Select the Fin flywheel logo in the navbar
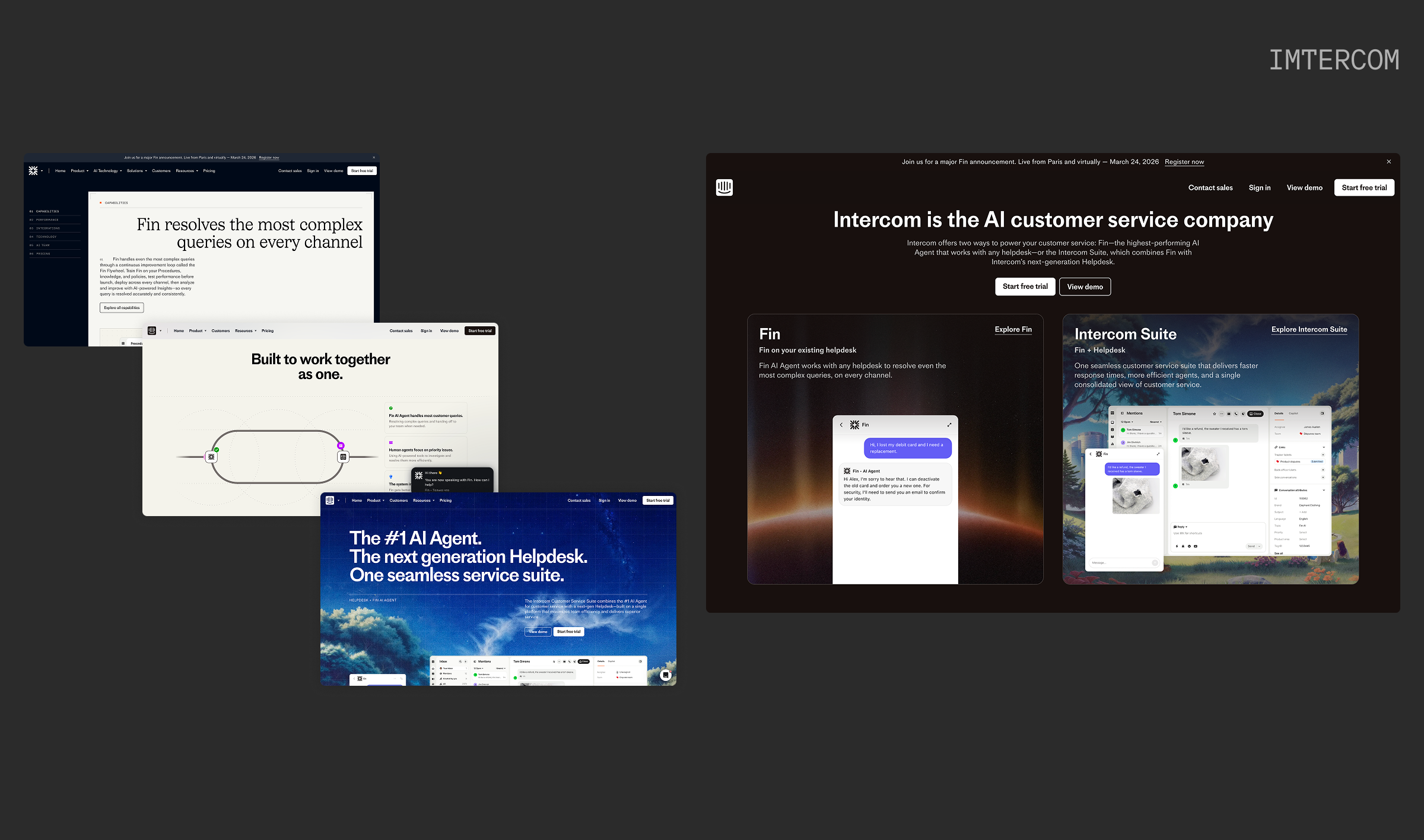The width and height of the screenshot is (1424, 840). (x=34, y=170)
